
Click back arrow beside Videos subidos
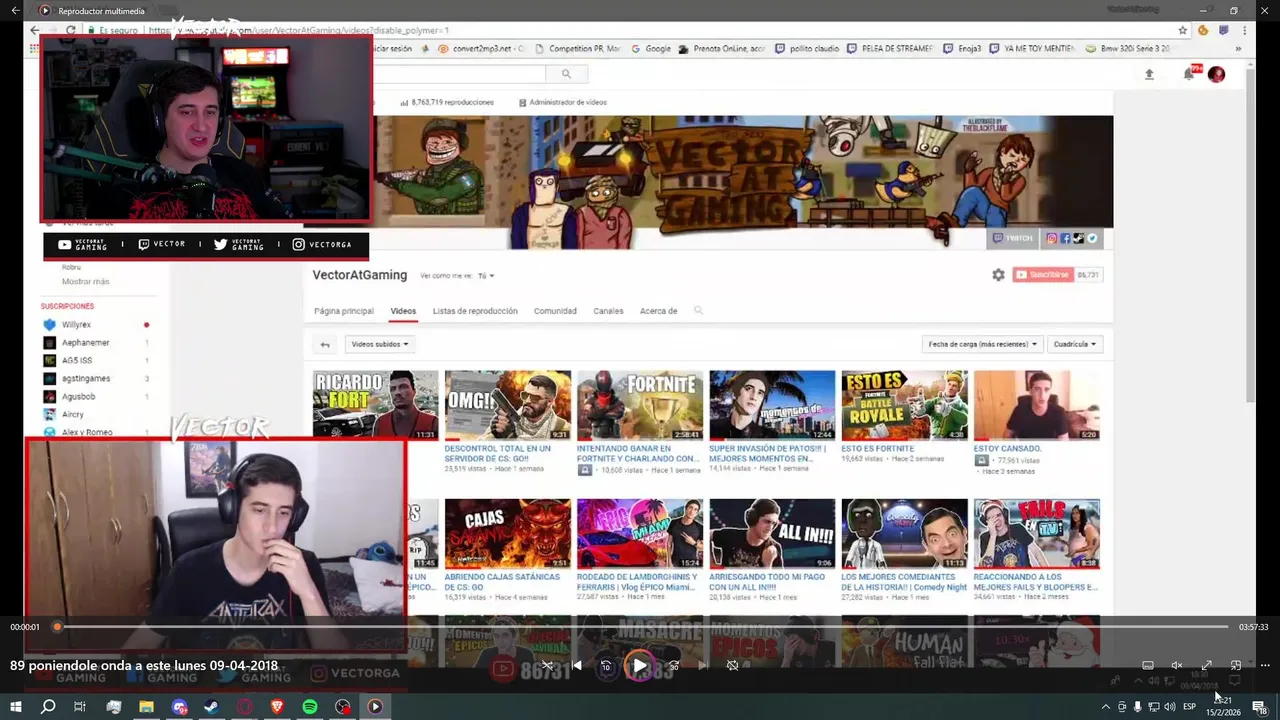325,344
